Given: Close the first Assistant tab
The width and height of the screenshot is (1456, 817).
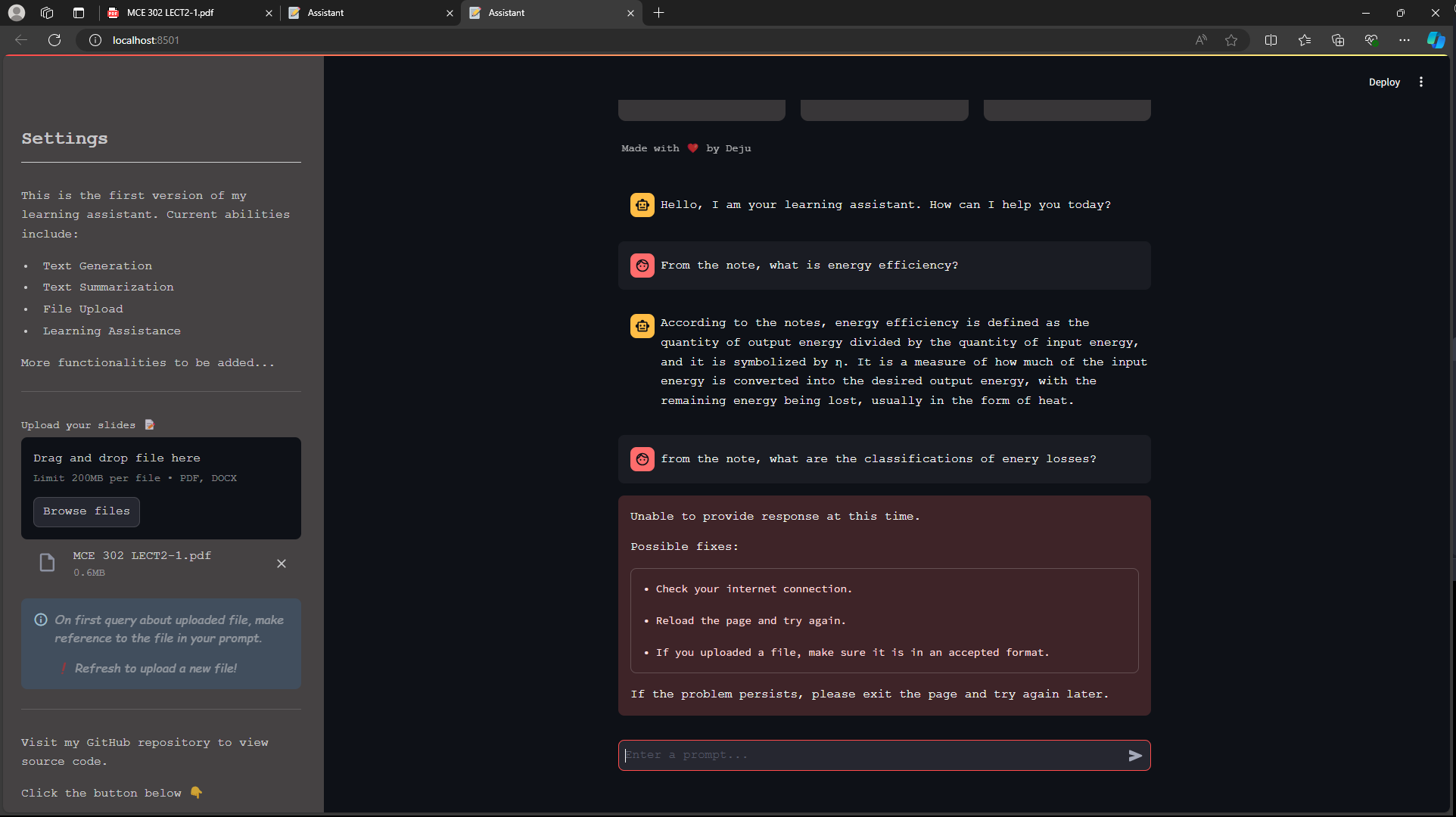Looking at the screenshot, I should pyautogui.click(x=450, y=13).
